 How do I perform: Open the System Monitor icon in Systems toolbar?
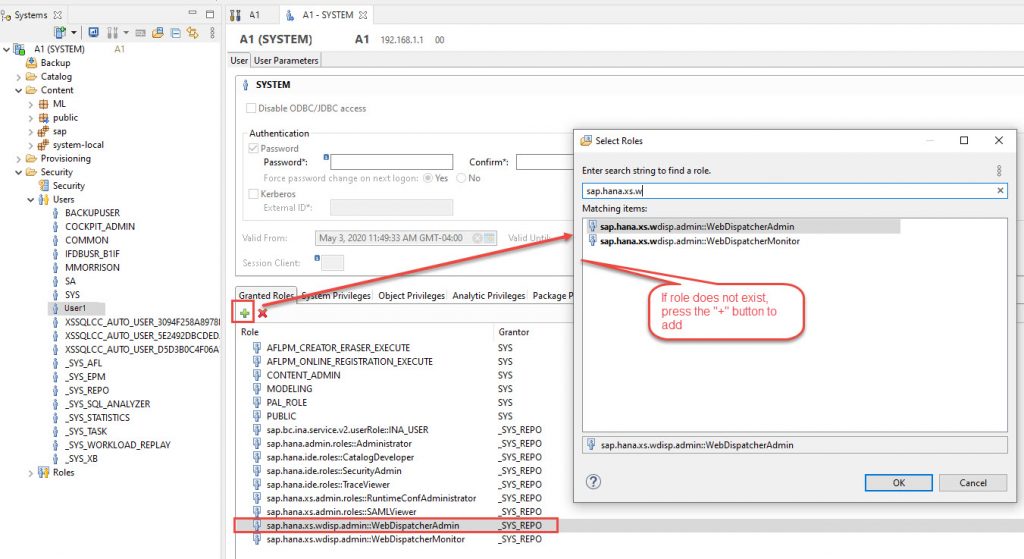click(x=93, y=32)
